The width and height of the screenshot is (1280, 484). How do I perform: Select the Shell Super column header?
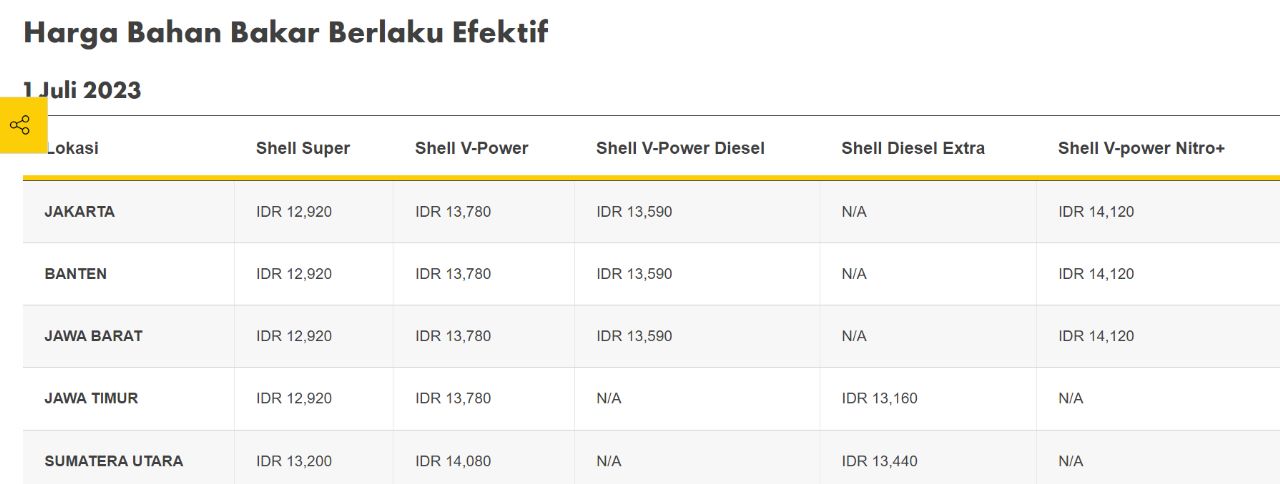[303, 148]
